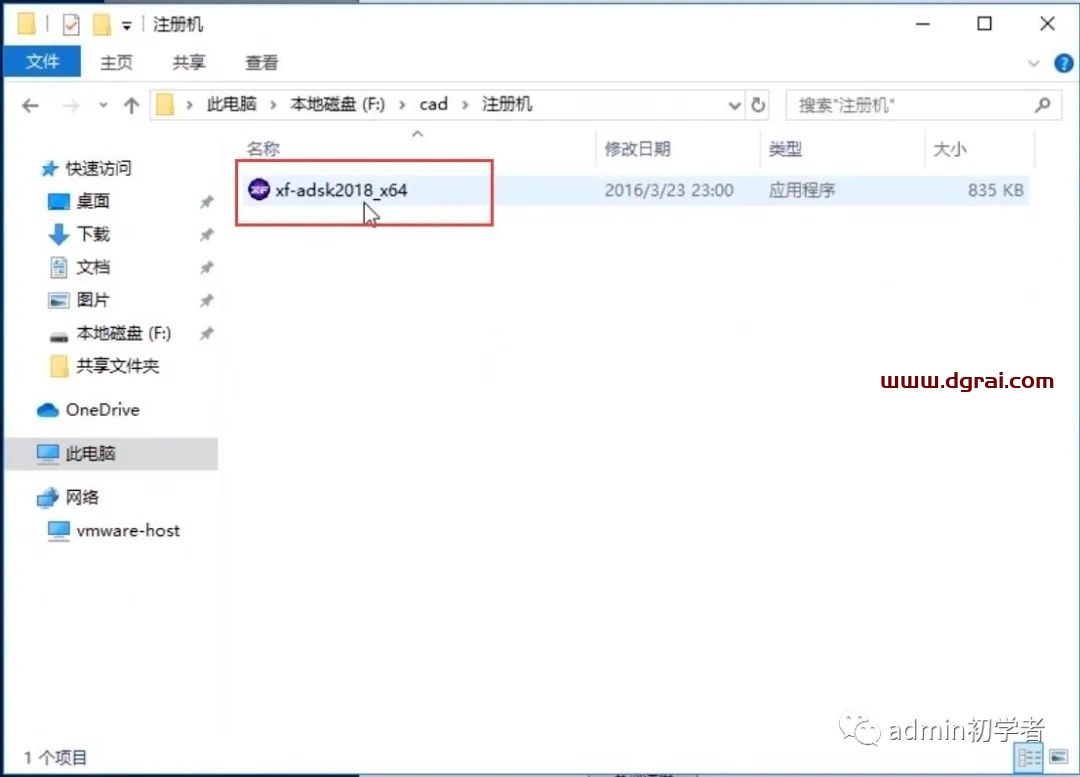Open 共享文件夹 in the navigation pane
The height and width of the screenshot is (777, 1080).
[x=117, y=366]
